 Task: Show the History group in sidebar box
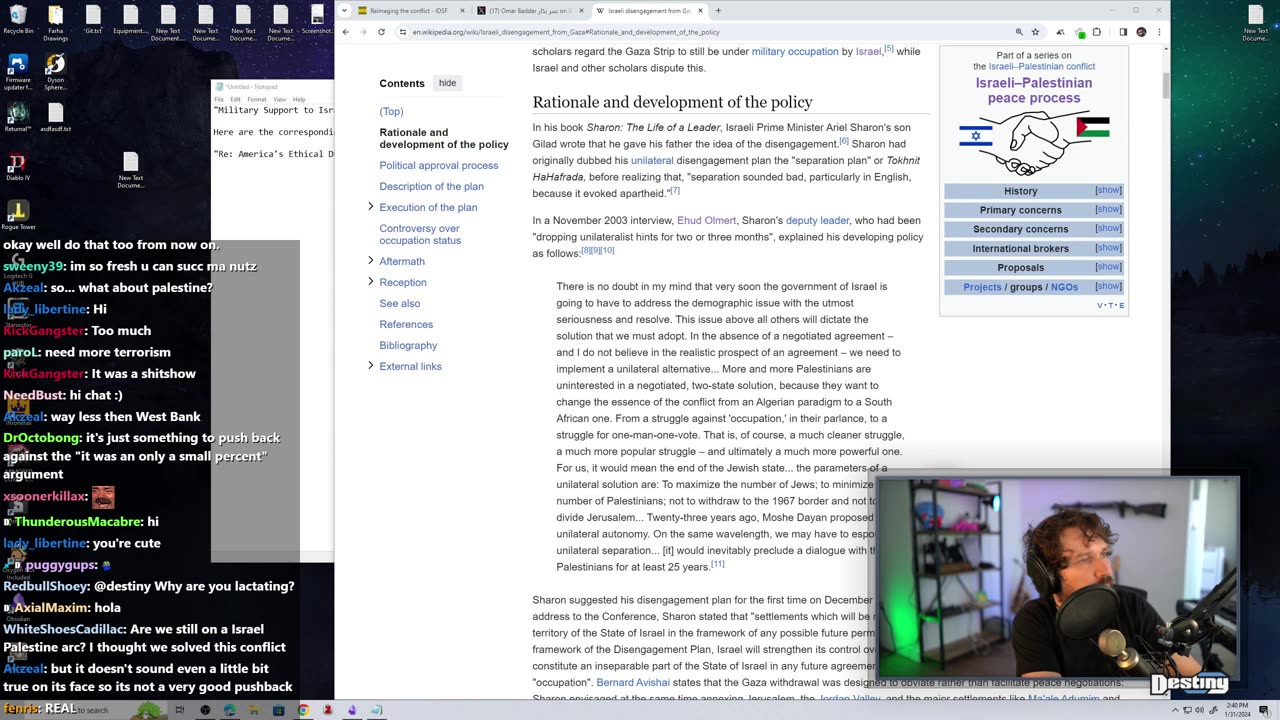click(1108, 190)
